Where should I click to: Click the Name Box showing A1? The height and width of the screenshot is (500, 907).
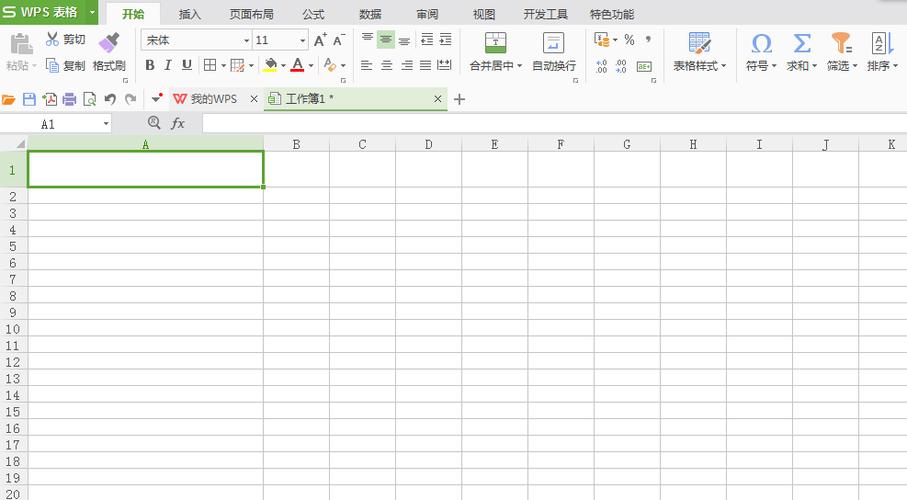point(56,124)
